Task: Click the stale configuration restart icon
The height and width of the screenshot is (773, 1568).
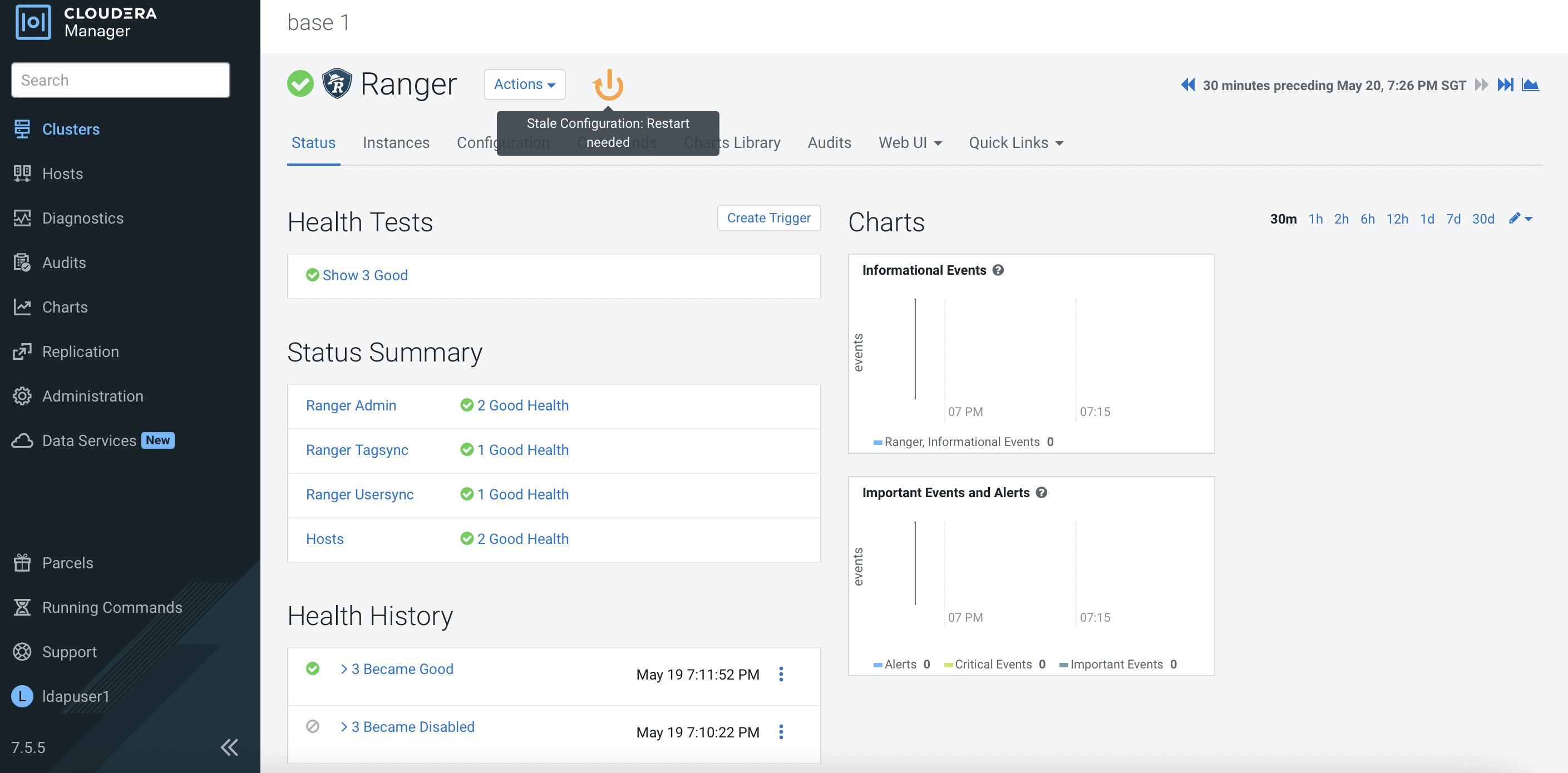Action: click(x=608, y=85)
